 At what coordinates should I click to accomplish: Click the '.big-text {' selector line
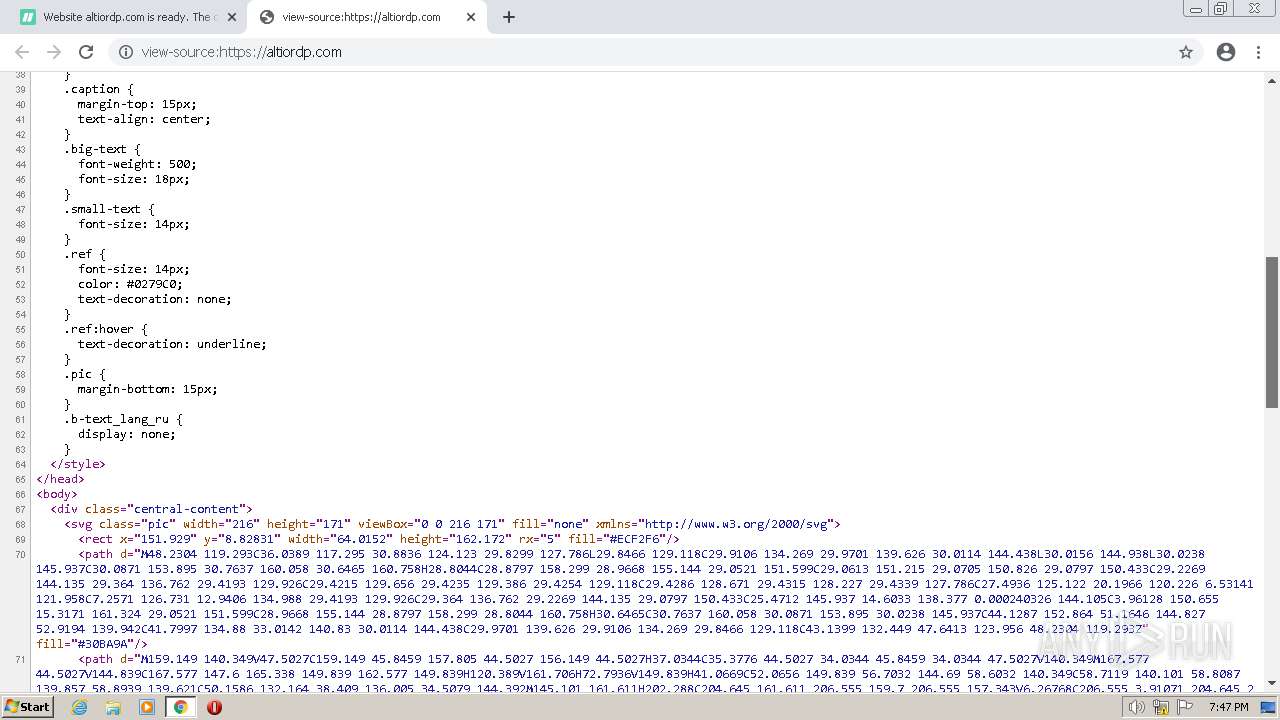coord(102,149)
